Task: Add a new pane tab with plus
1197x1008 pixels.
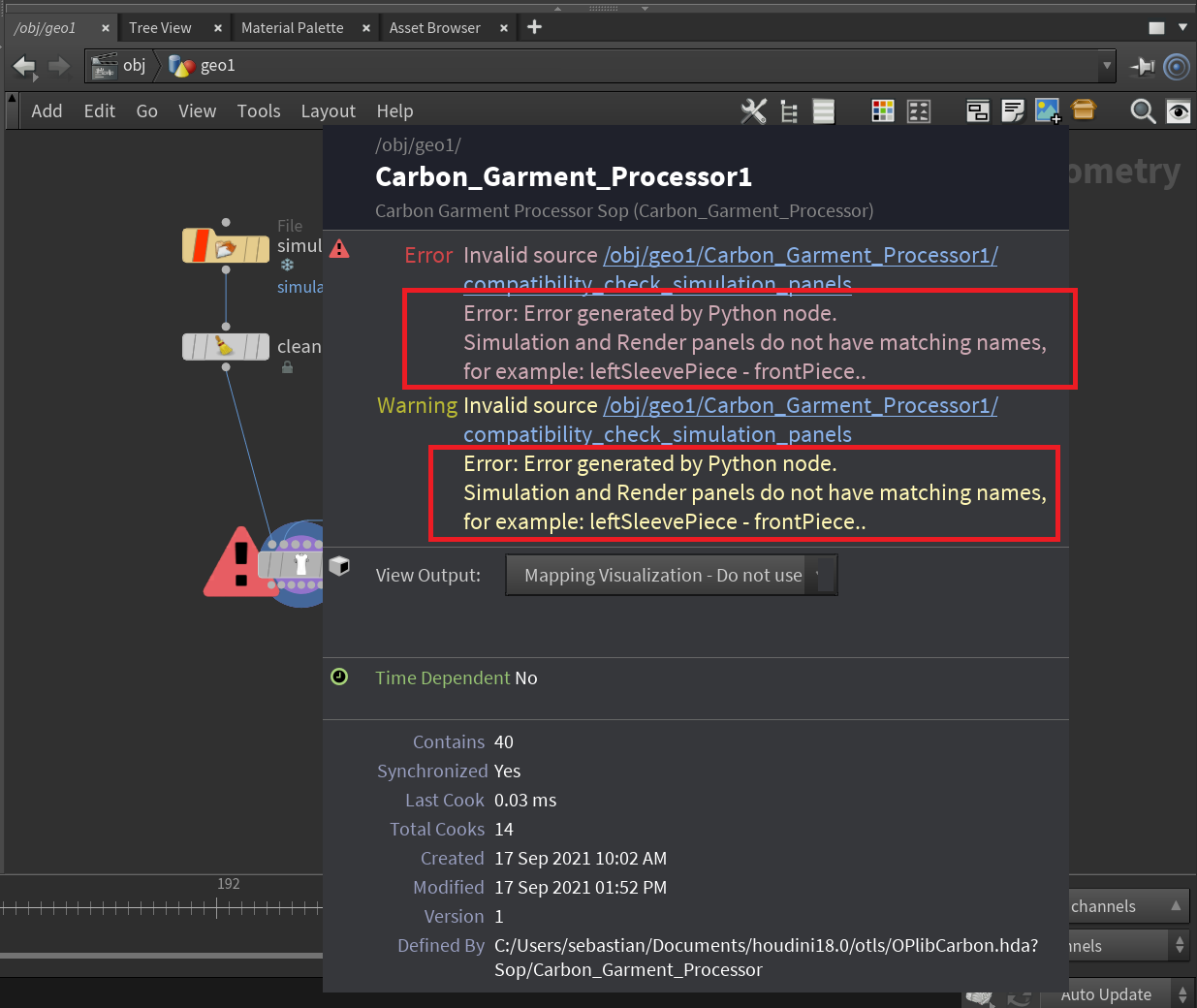Action: pos(534,27)
